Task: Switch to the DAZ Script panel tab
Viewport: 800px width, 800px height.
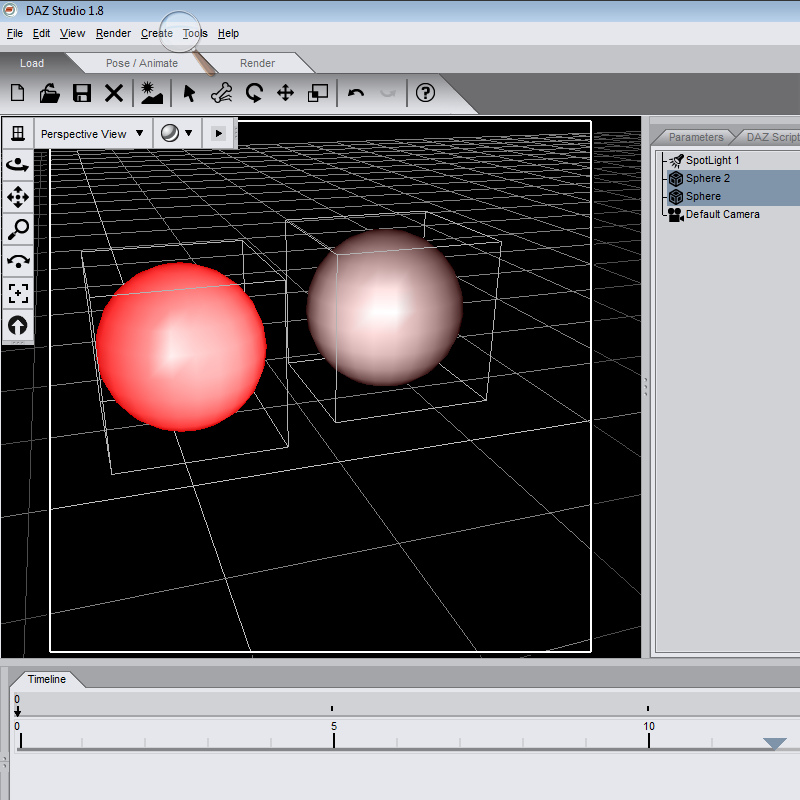Action: tap(771, 137)
